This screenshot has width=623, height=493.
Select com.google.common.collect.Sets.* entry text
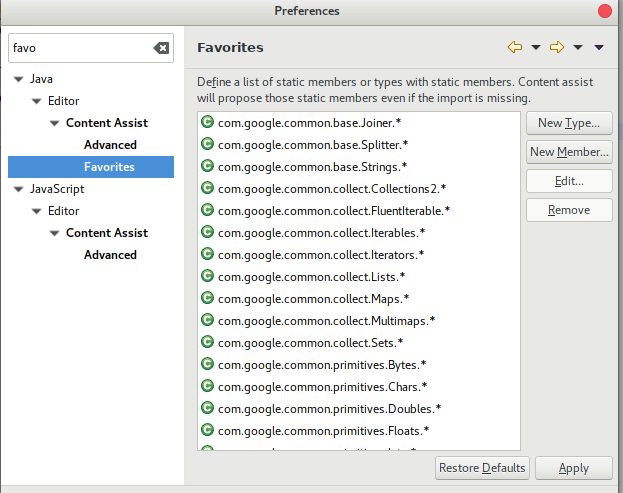point(311,343)
